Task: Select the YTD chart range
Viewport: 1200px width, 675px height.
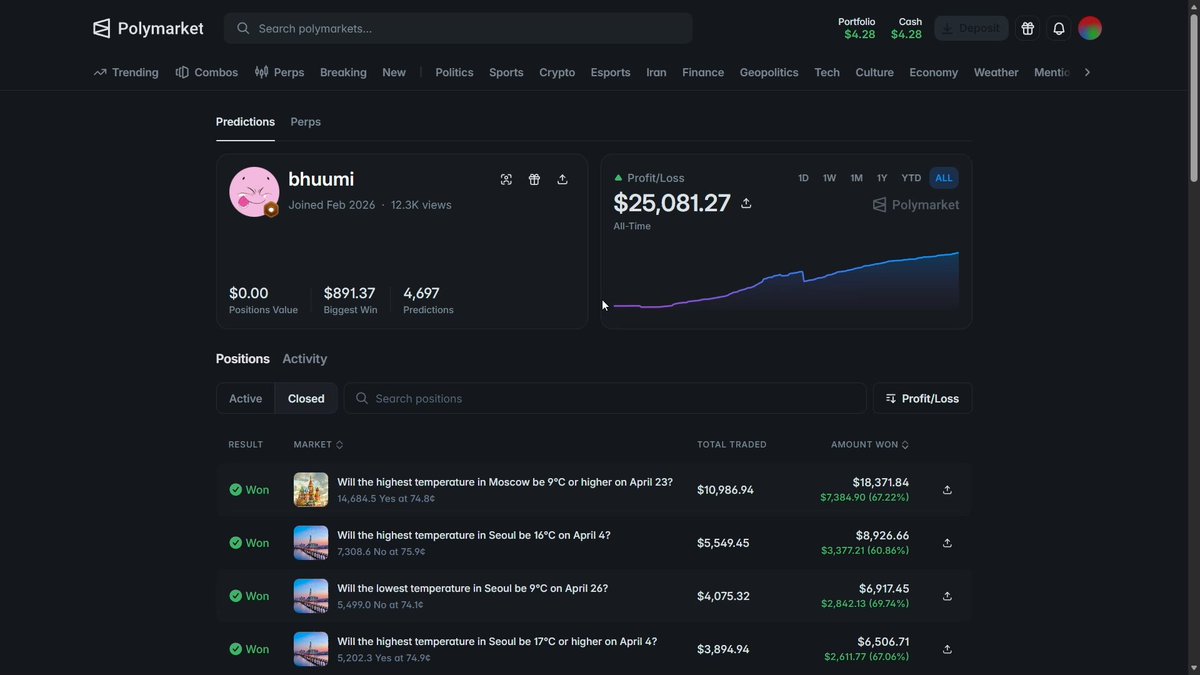Action: 911,178
